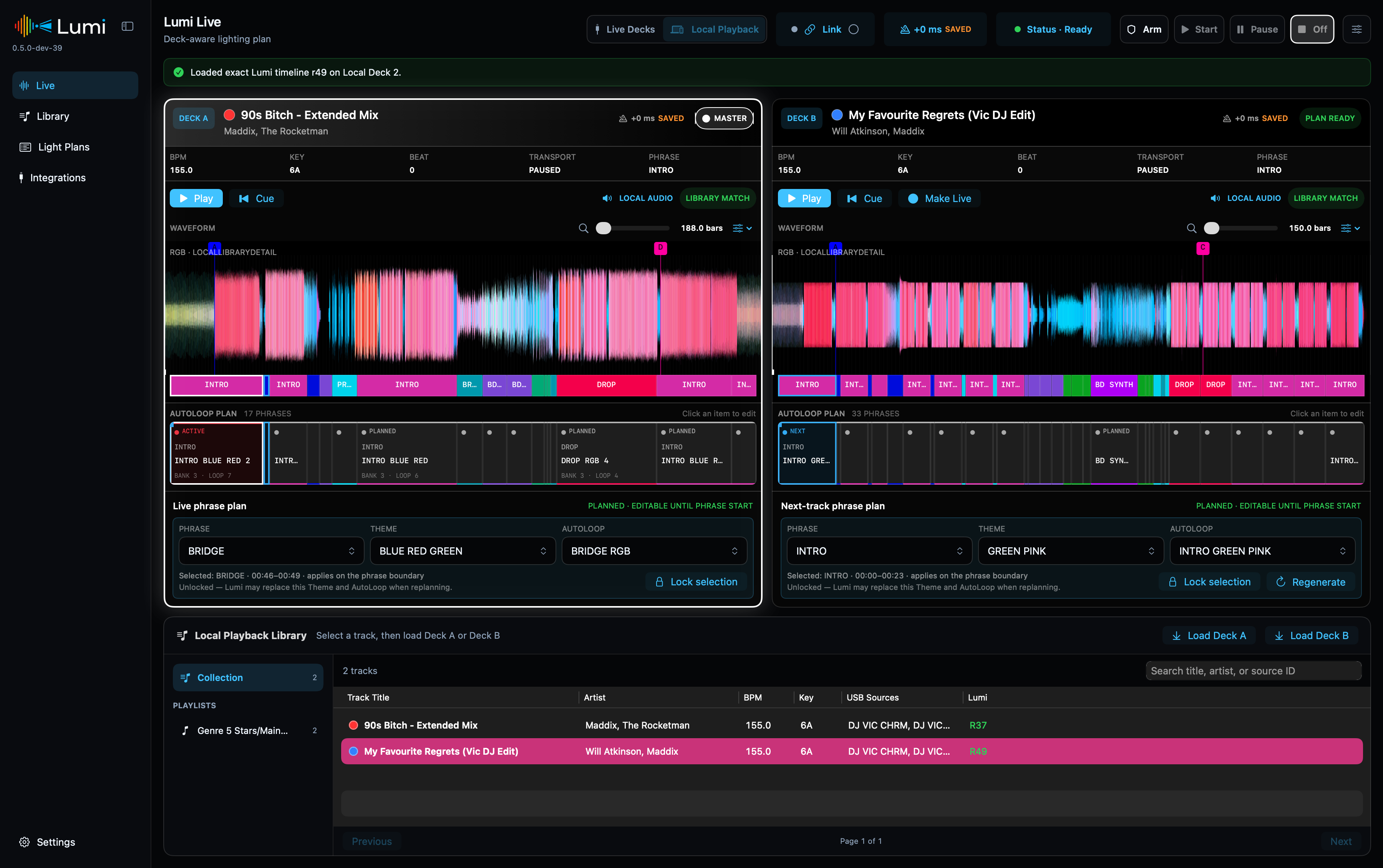
Task: Open the Genre 5 Stars/Main playlist
Action: pos(248,730)
